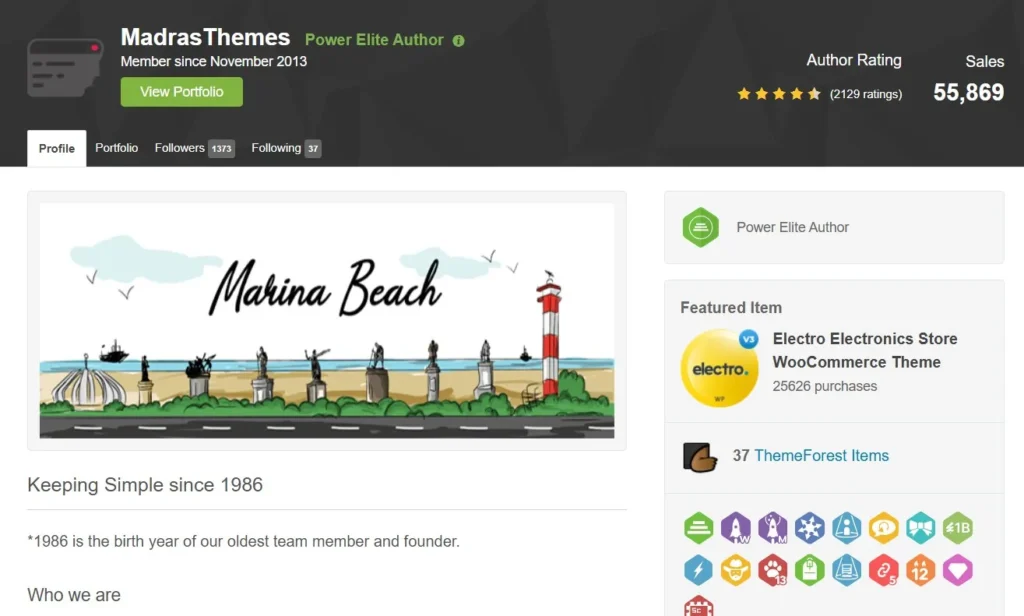This screenshot has width=1024, height=616.
Task: Click the View Portfolio button
Action: pos(182,92)
